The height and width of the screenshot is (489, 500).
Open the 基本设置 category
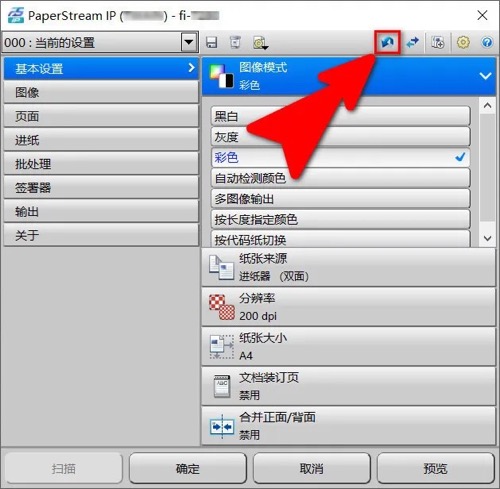point(101,68)
